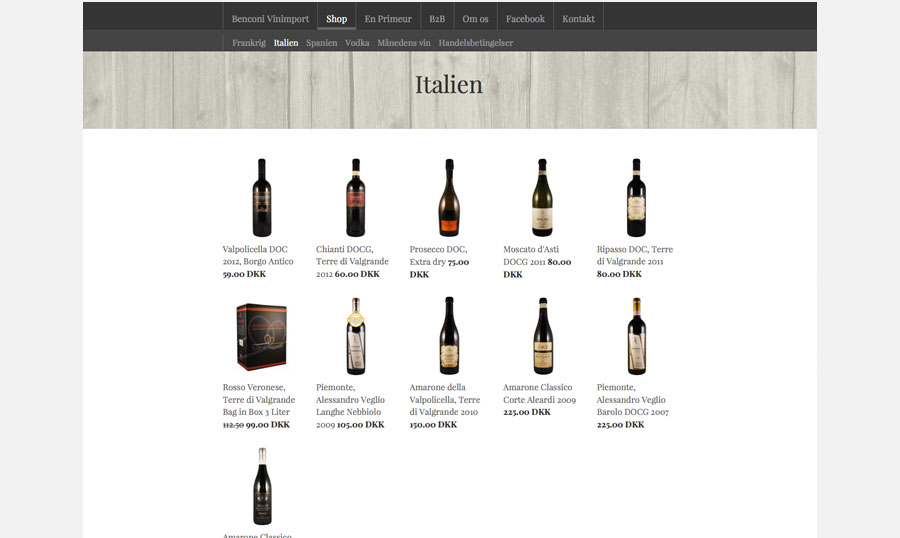Go to the B2B page
This screenshot has height=538, width=900.
point(437,19)
